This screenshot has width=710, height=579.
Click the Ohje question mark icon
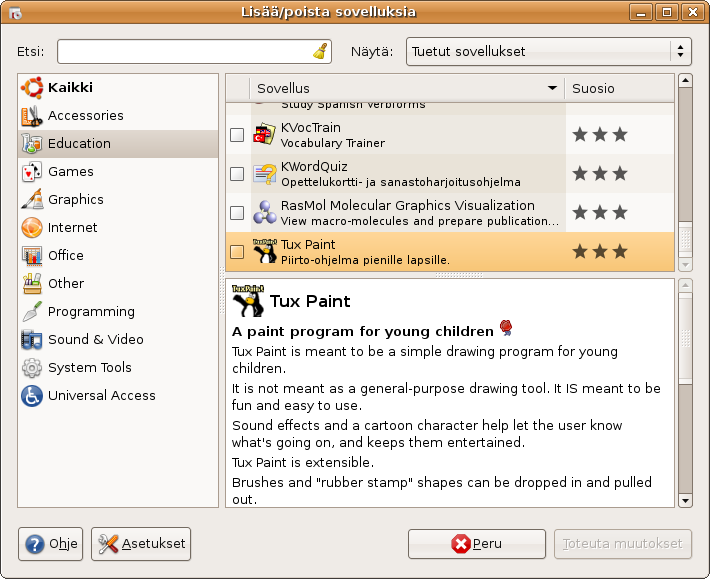35,544
